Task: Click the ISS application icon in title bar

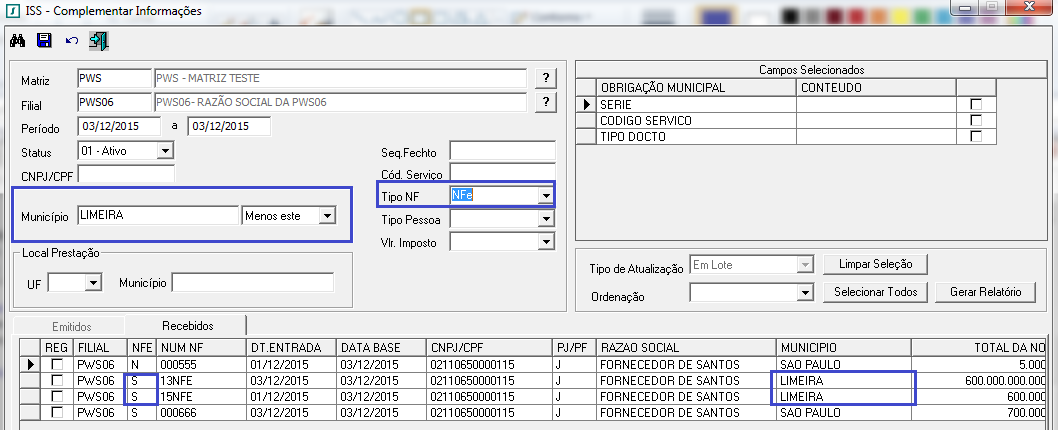Action: pos(10,11)
